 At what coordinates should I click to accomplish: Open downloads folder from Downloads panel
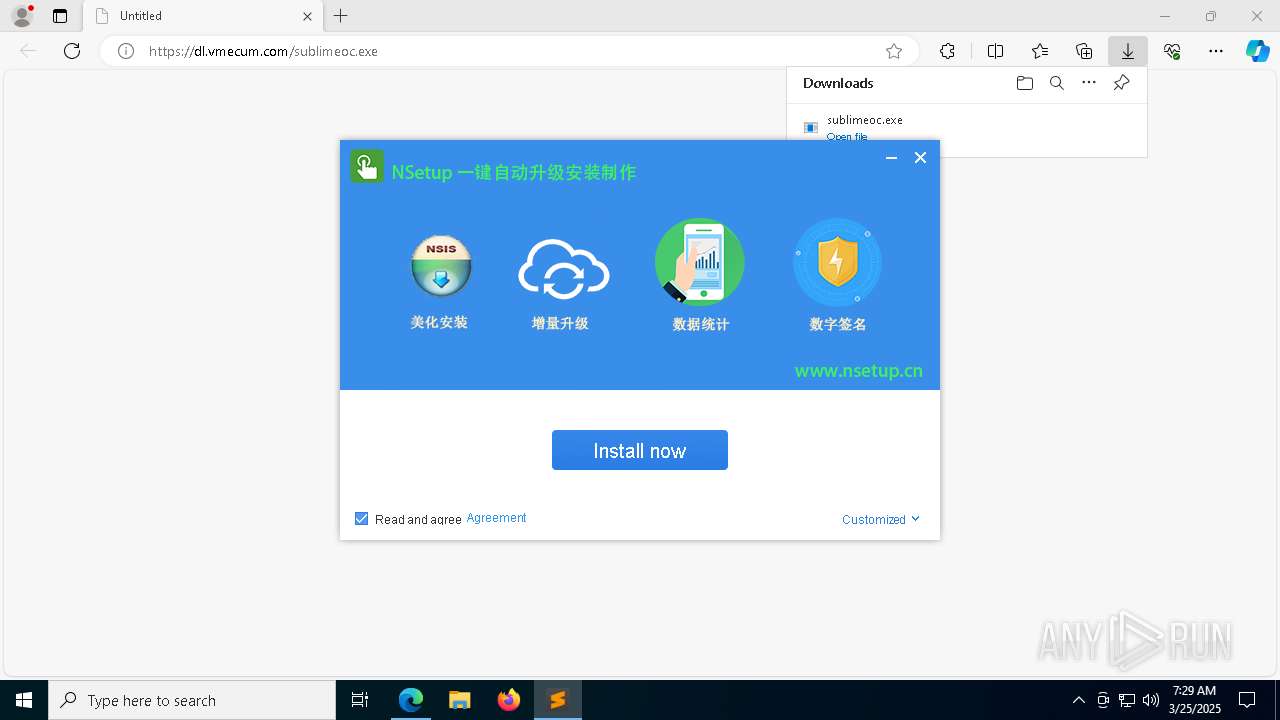[1024, 83]
